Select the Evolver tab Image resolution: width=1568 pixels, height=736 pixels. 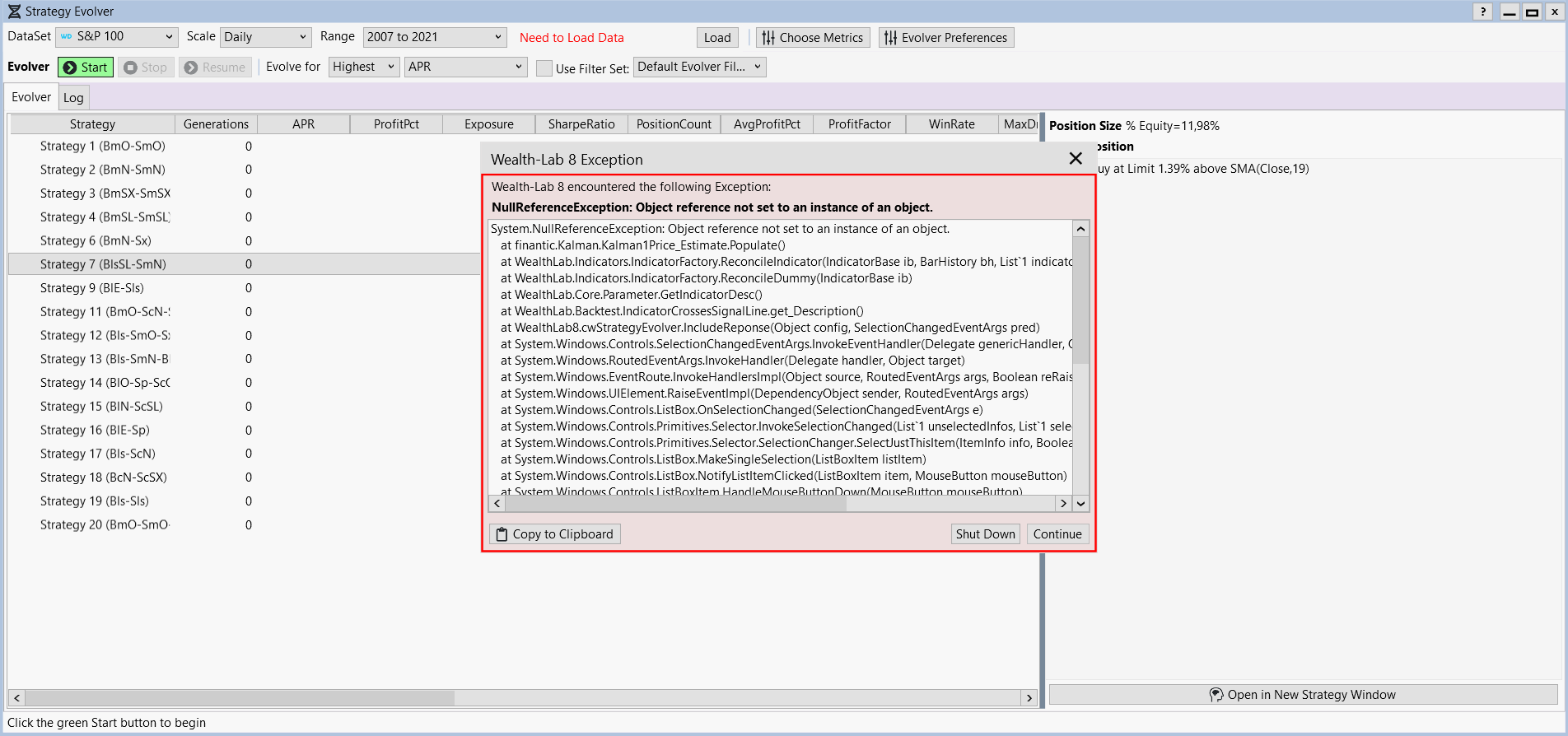pos(31,97)
